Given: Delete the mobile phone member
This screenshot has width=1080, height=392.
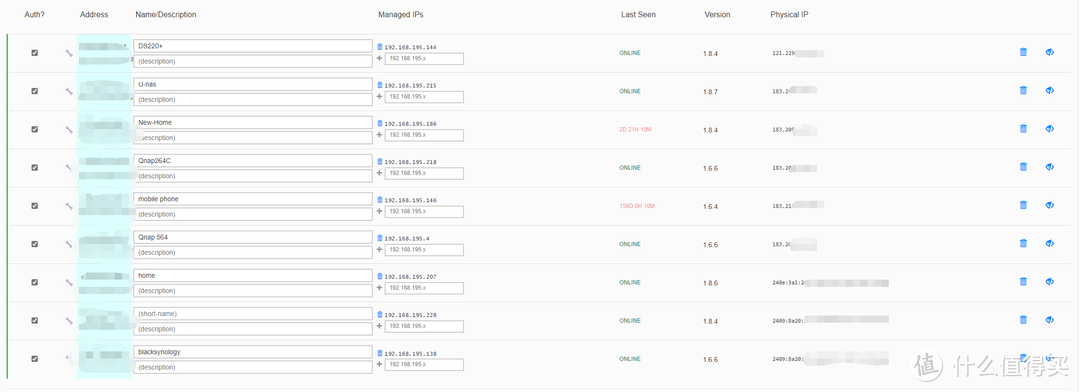Looking at the screenshot, I should (1023, 205).
